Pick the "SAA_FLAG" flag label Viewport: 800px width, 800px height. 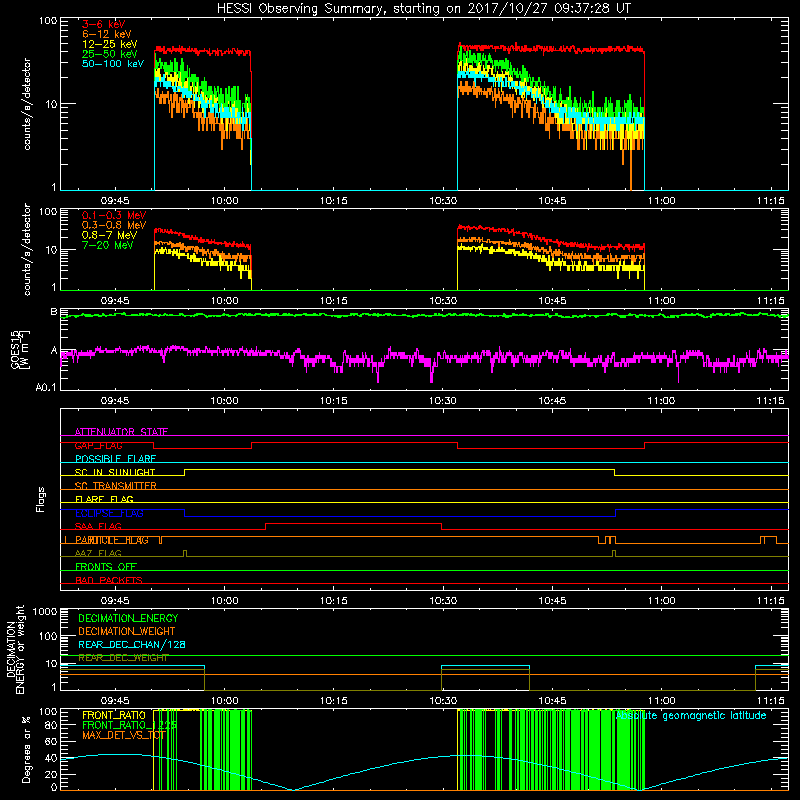pyautogui.click(x=98, y=526)
